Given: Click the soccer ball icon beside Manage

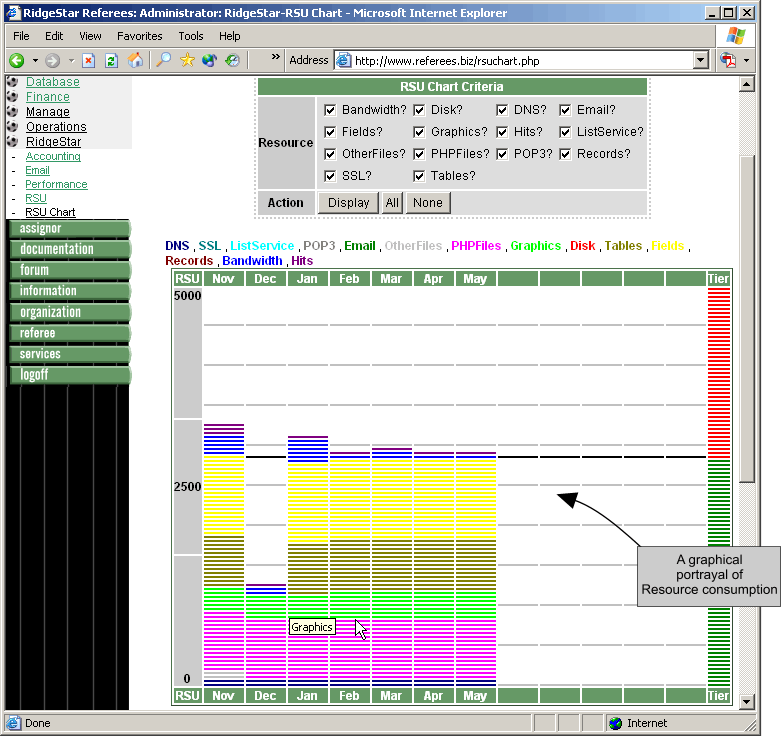Looking at the screenshot, I should pyautogui.click(x=13, y=111).
